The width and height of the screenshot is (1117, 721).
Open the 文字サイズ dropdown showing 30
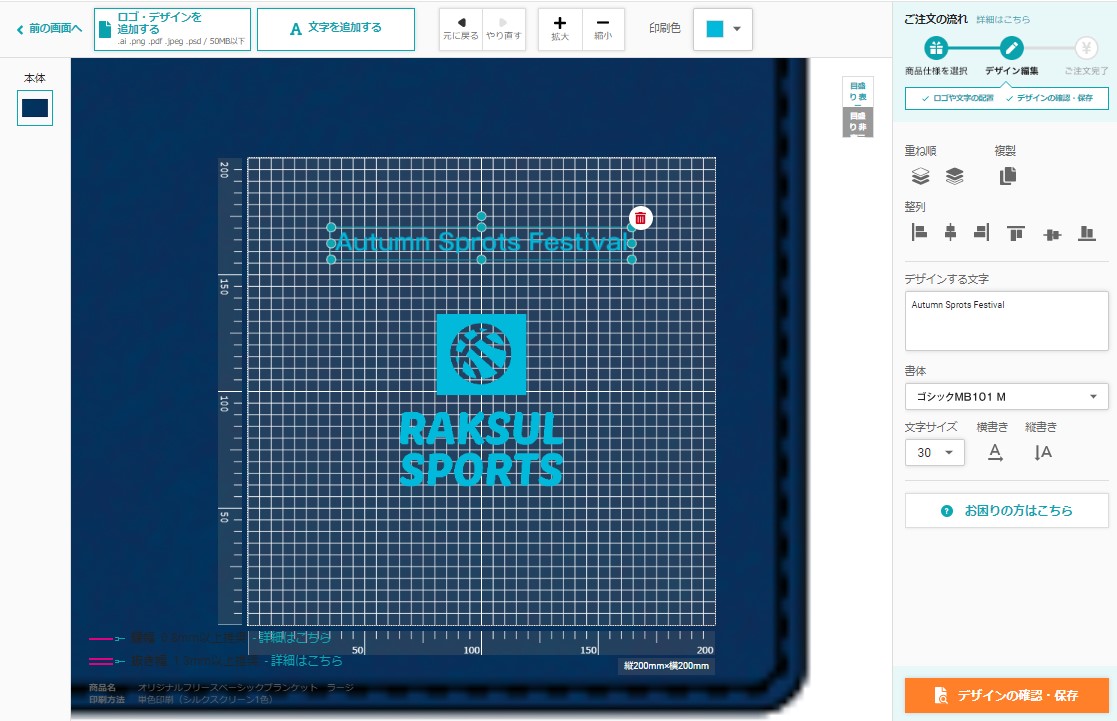pos(935,452)
